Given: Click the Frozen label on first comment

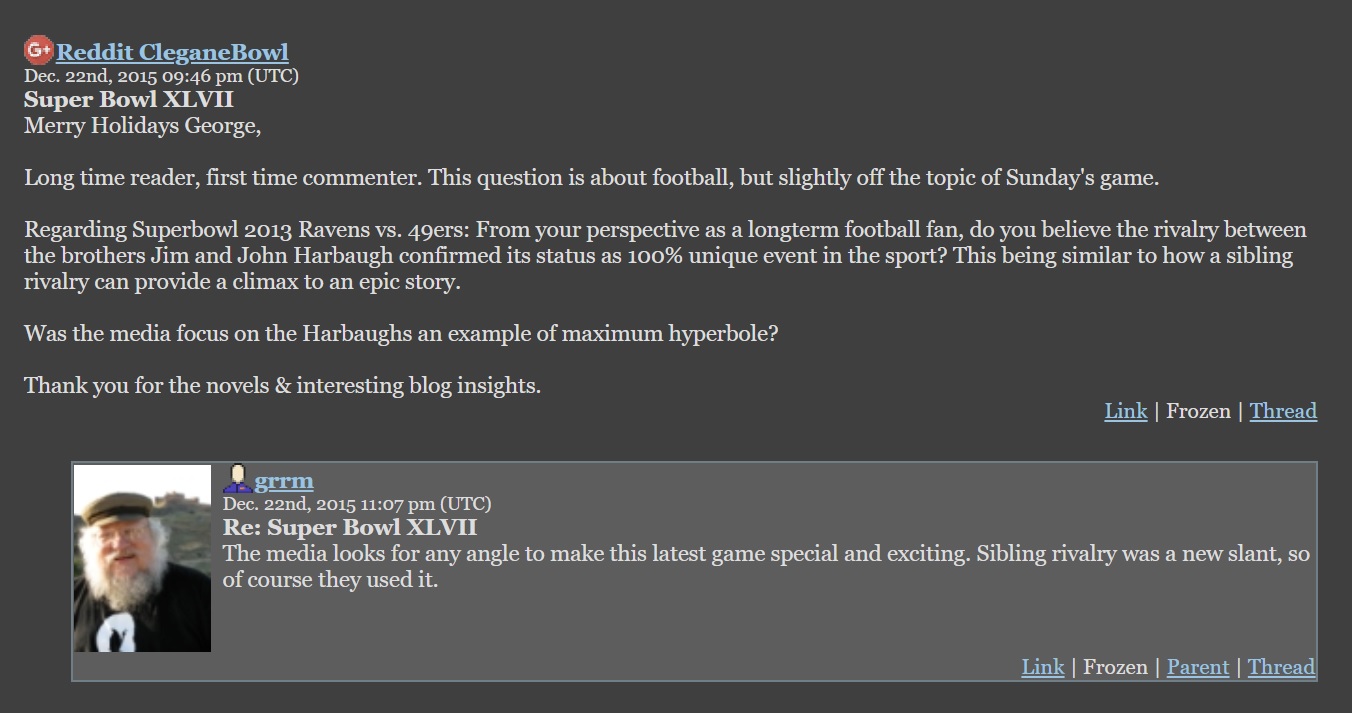Looking at the screenshot, I should tap(1198, 411).
